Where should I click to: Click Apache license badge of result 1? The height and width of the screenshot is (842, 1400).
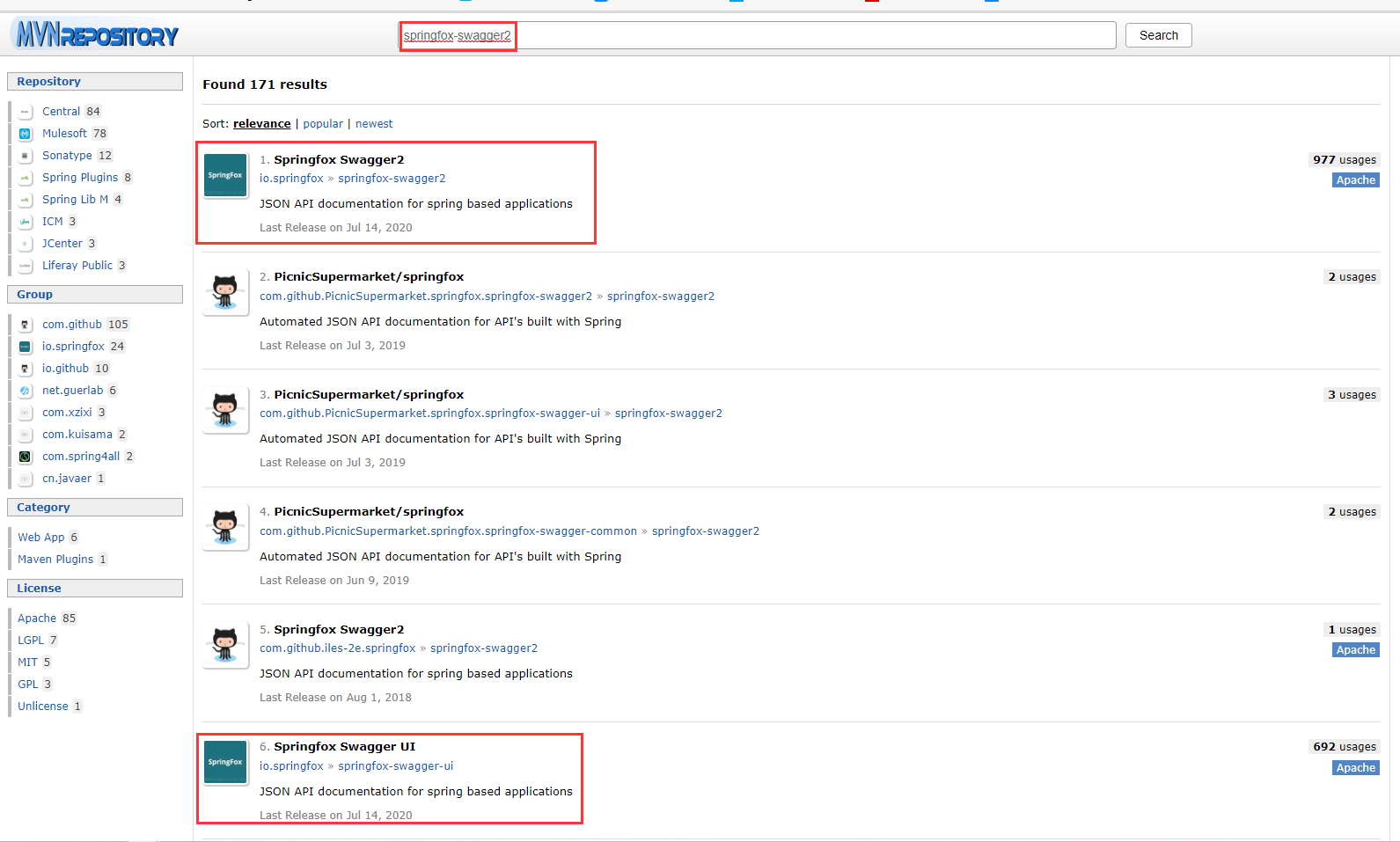point(1356,180)
